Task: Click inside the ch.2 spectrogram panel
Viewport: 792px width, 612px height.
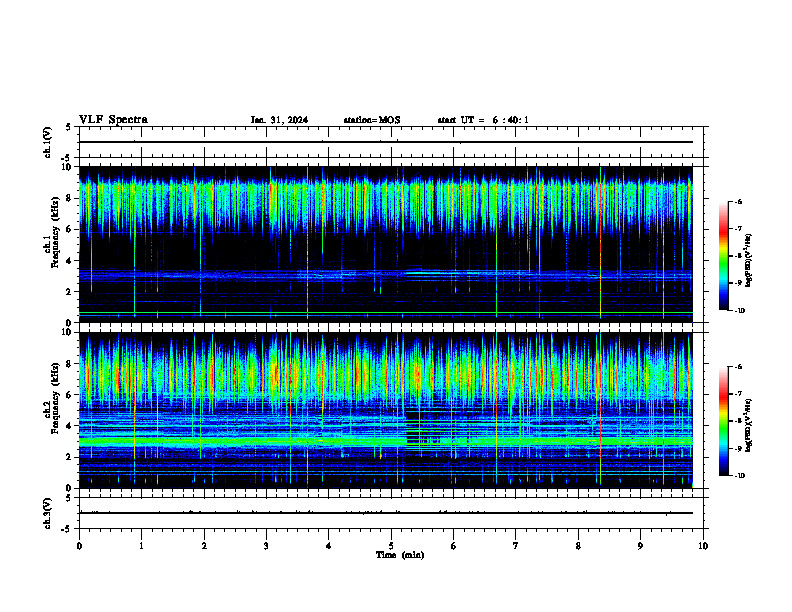Action: click(386, 410)
